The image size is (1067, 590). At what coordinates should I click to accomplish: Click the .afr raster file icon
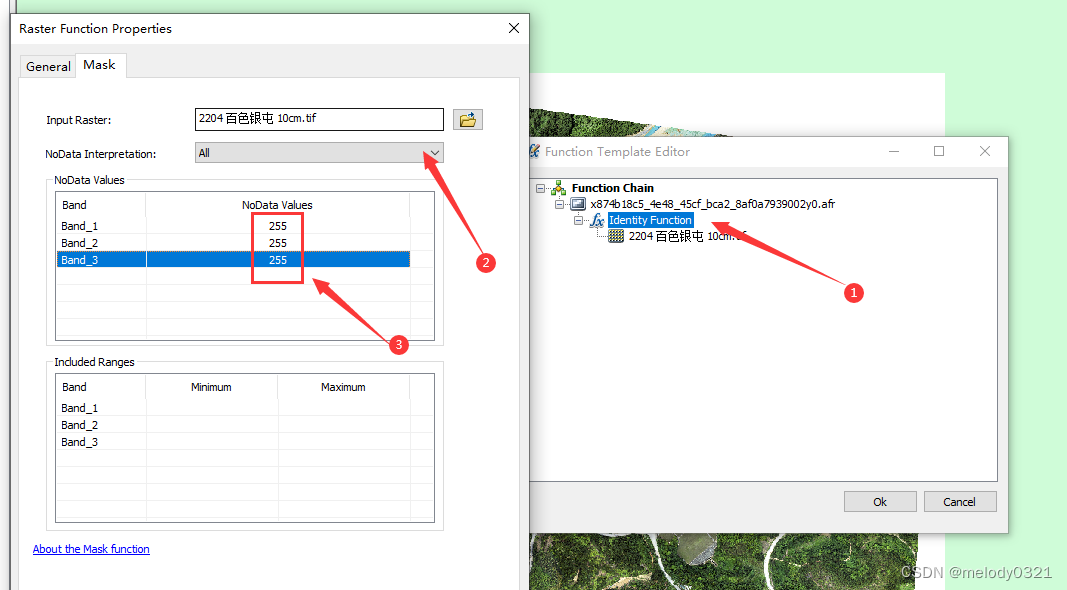click(x=578, y=203)
